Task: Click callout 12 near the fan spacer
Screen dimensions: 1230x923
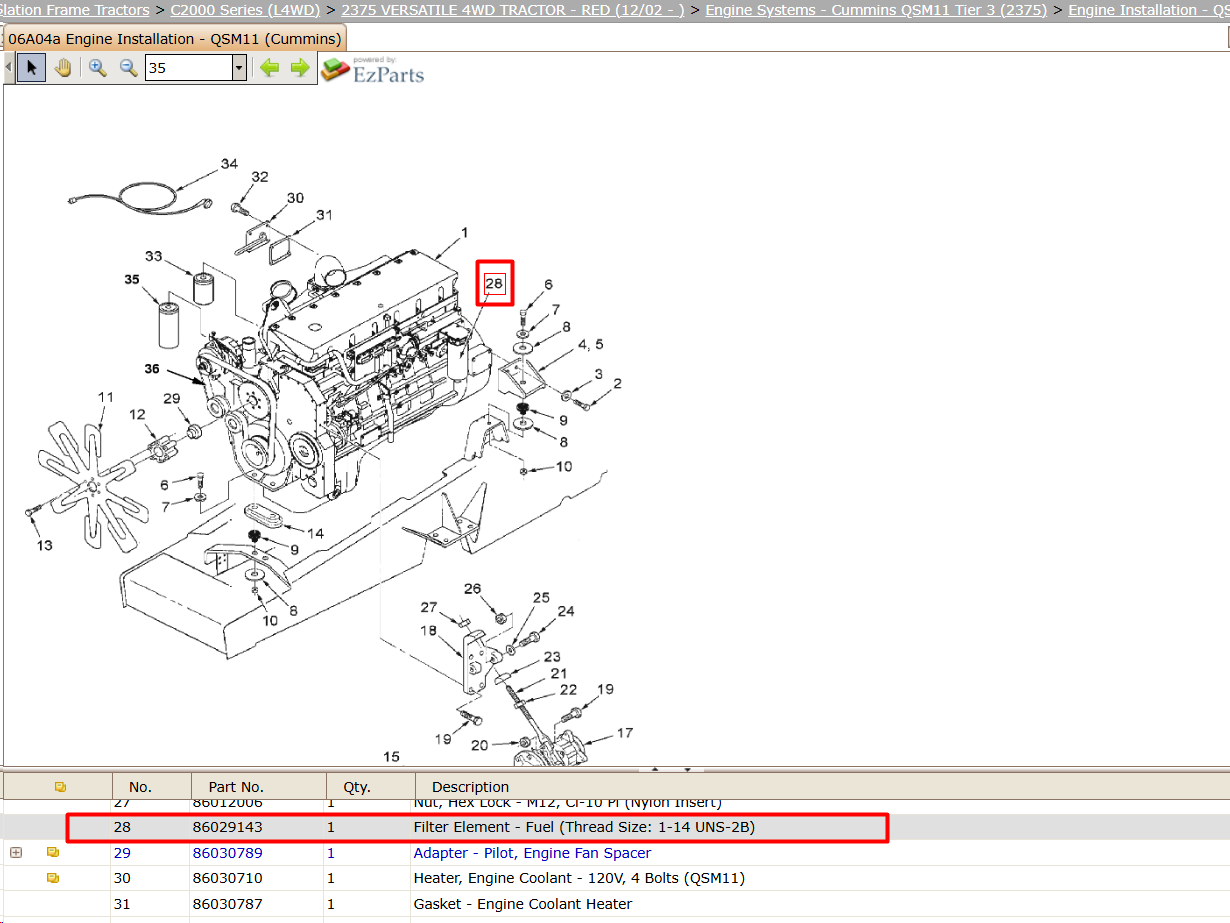Action: coord(137,415)
